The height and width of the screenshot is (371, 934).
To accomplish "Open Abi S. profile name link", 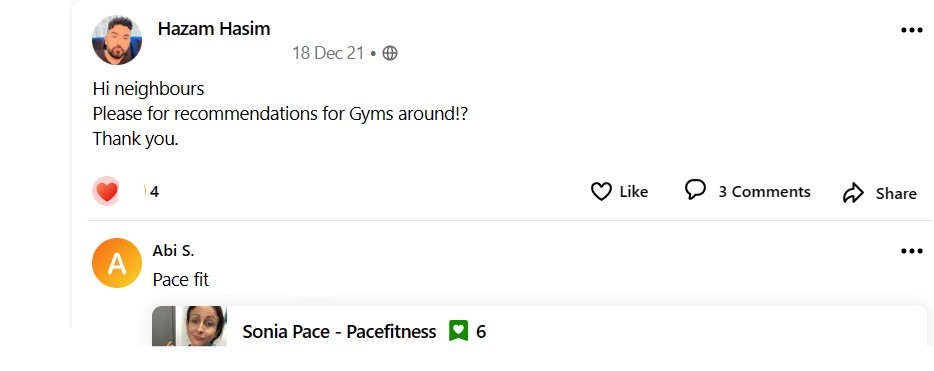I will point(173,251).
